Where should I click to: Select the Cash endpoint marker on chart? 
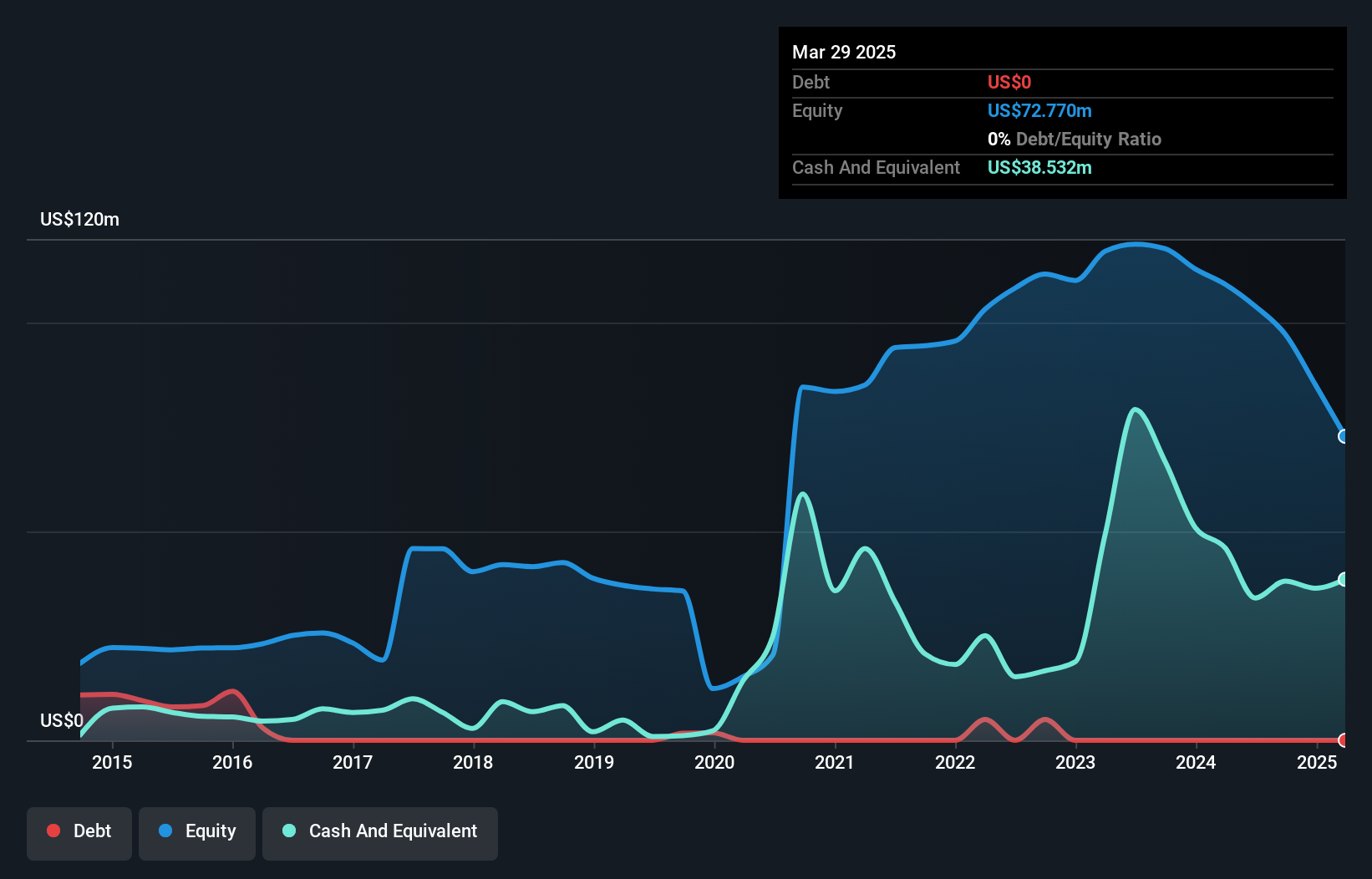pyautogui.click(x=1344, y=579)
